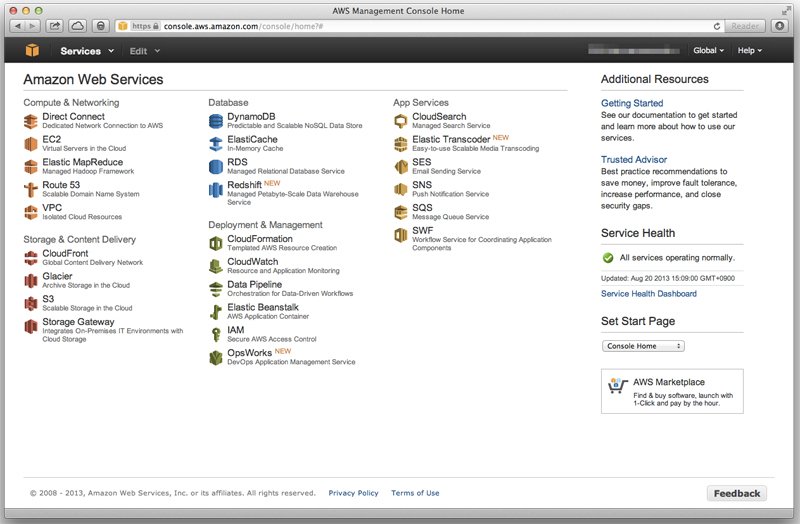Click the downloads button in Safari toolbar
This screenshot has width=800, height=524.
(780, 26)
